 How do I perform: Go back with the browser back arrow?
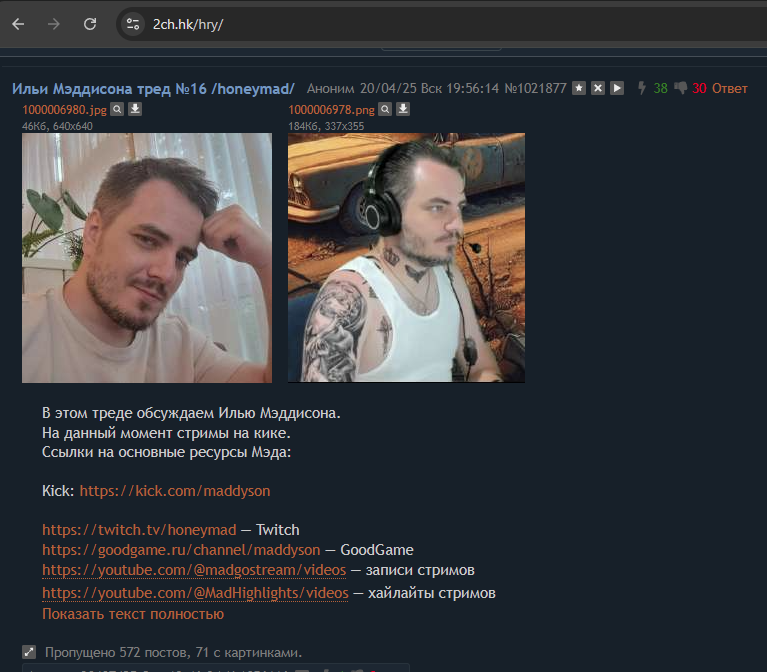coord(18,24)
